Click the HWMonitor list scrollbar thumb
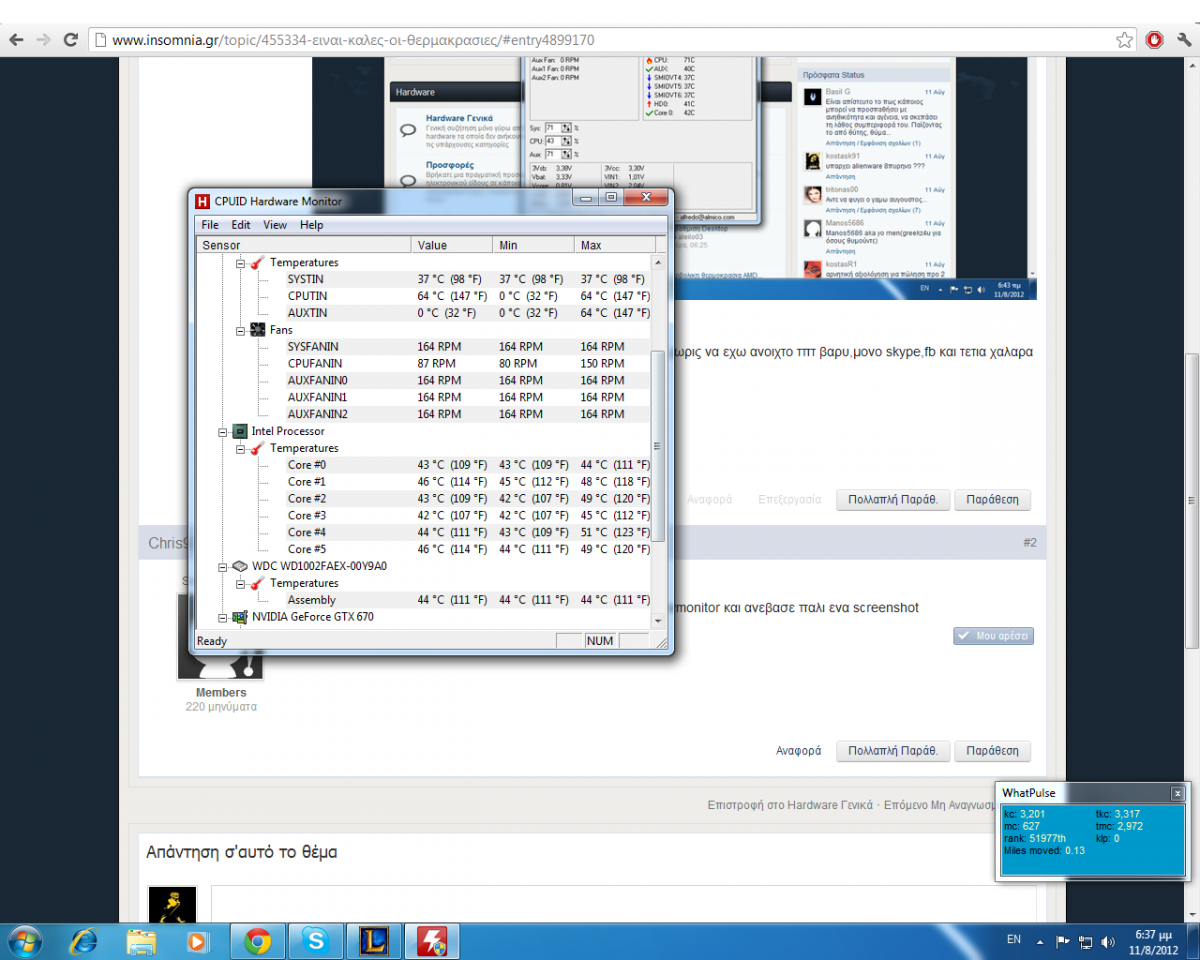Viewport: 1200px width, 960px height. click(x=658, y=446)
